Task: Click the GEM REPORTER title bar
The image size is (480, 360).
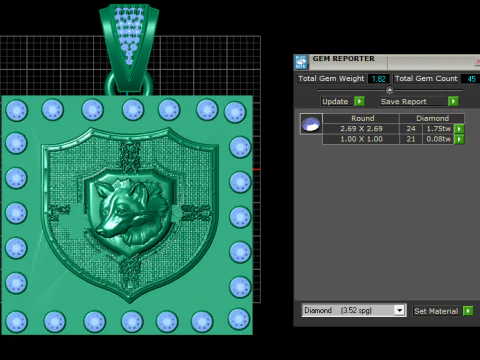Action: 387,62
